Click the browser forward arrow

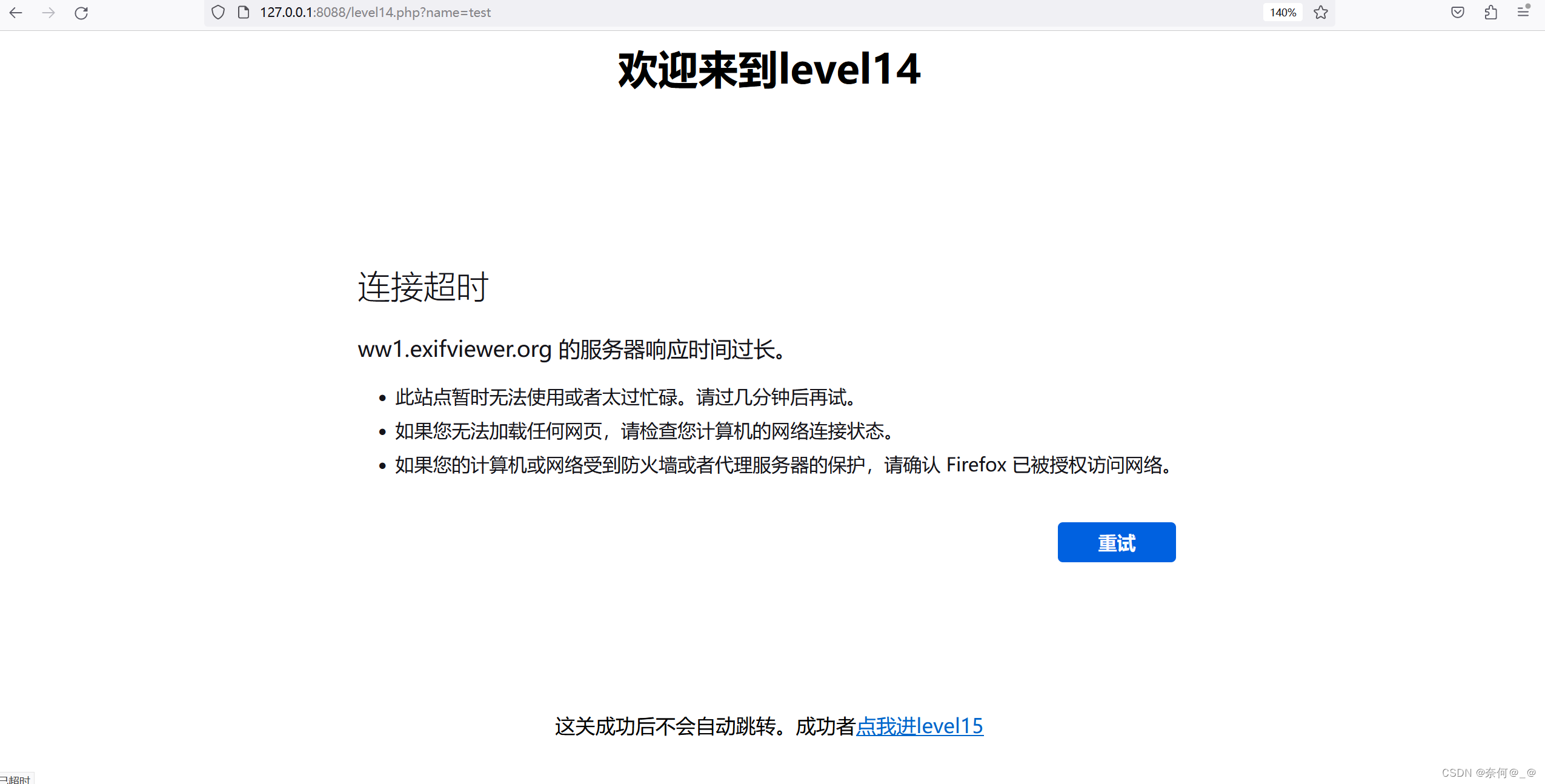48,12
